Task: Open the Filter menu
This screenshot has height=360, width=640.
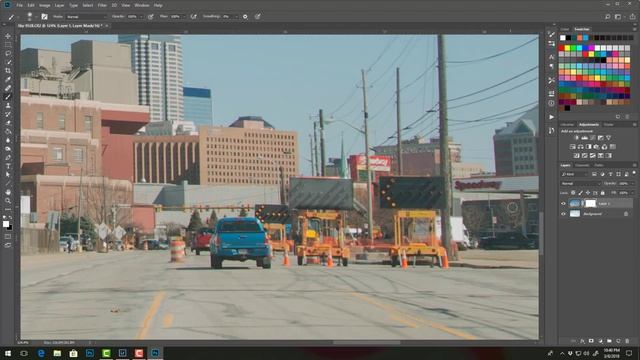Action: pos(102,5)
